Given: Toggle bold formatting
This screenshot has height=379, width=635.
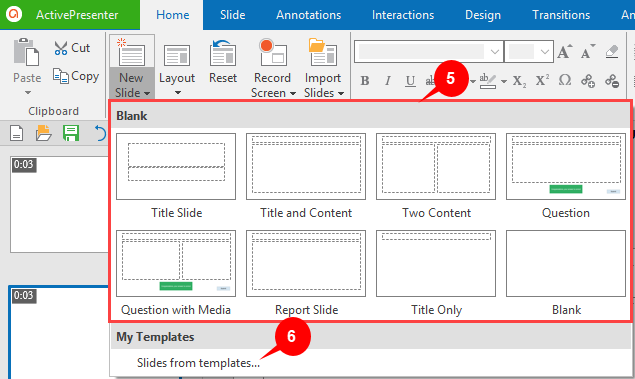Looking at the screenshot, I should tap(364, 81).
